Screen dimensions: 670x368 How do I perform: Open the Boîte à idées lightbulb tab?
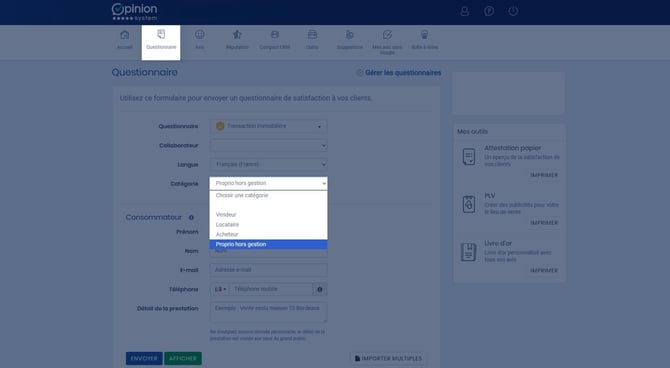point(425,40)
